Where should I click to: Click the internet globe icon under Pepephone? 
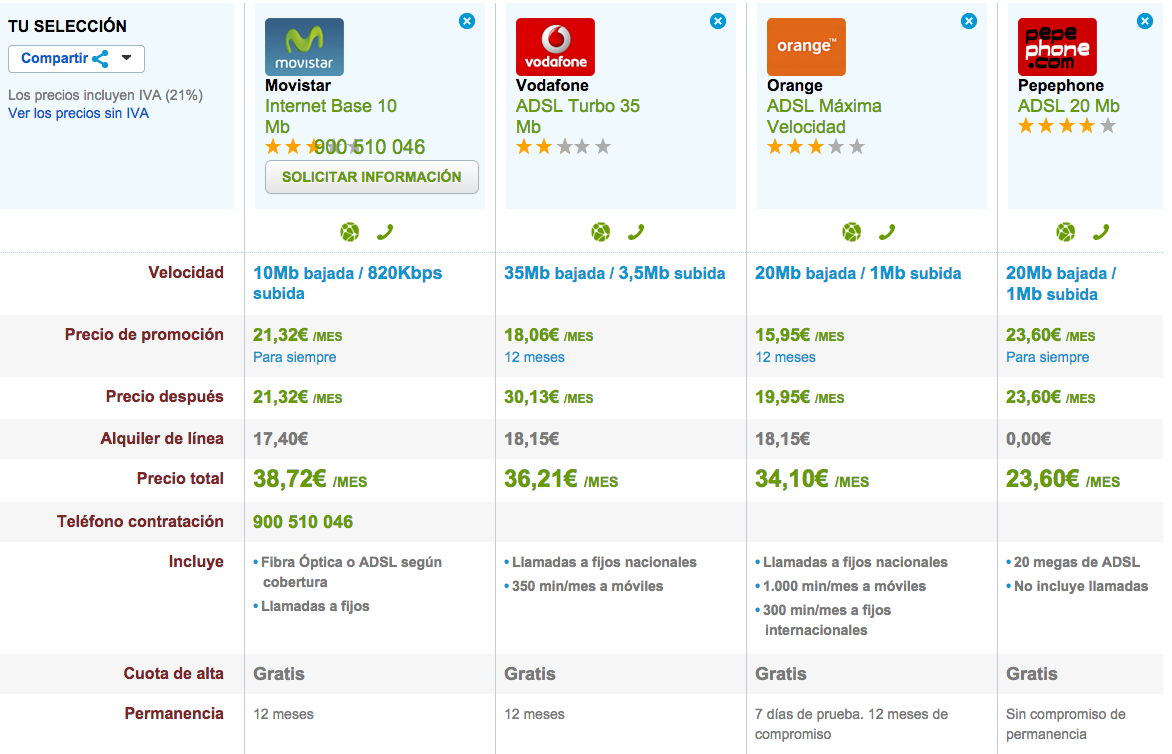coord(1066,232)
